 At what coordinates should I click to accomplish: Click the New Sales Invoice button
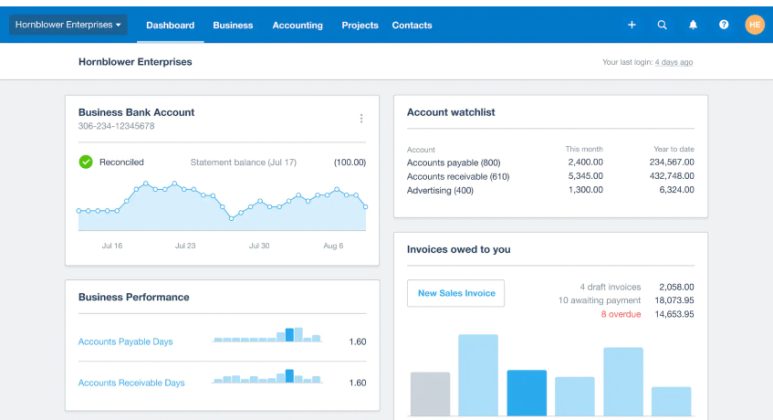coord(456,293)
